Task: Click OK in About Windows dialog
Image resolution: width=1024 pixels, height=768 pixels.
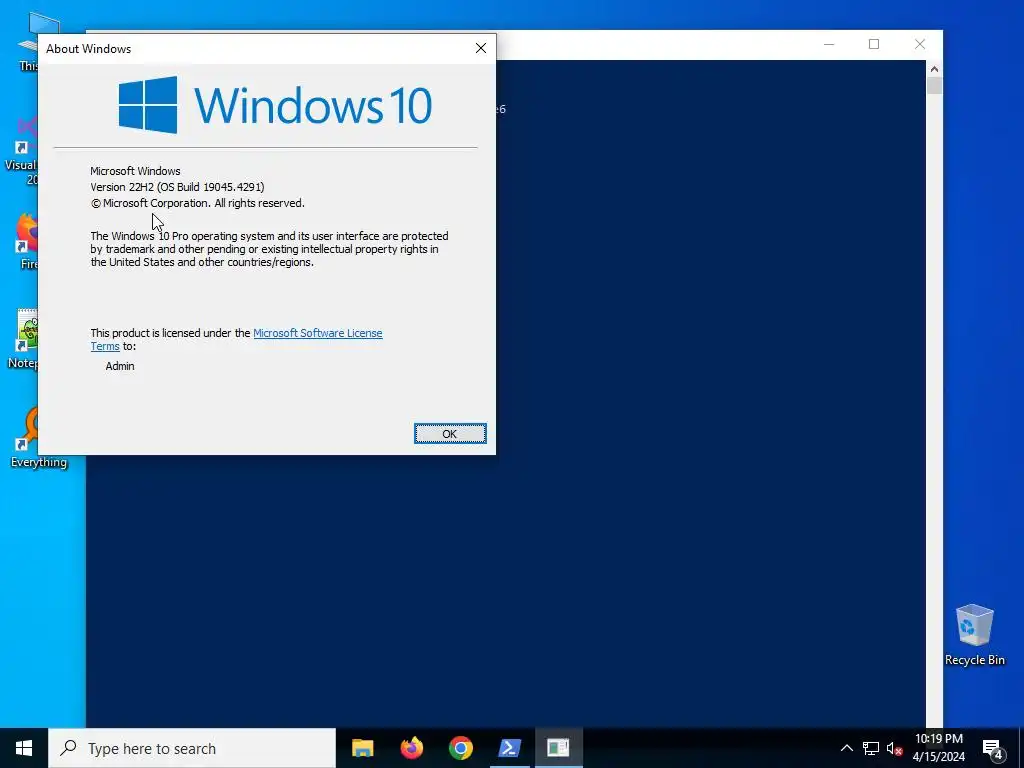Action: 450,434
